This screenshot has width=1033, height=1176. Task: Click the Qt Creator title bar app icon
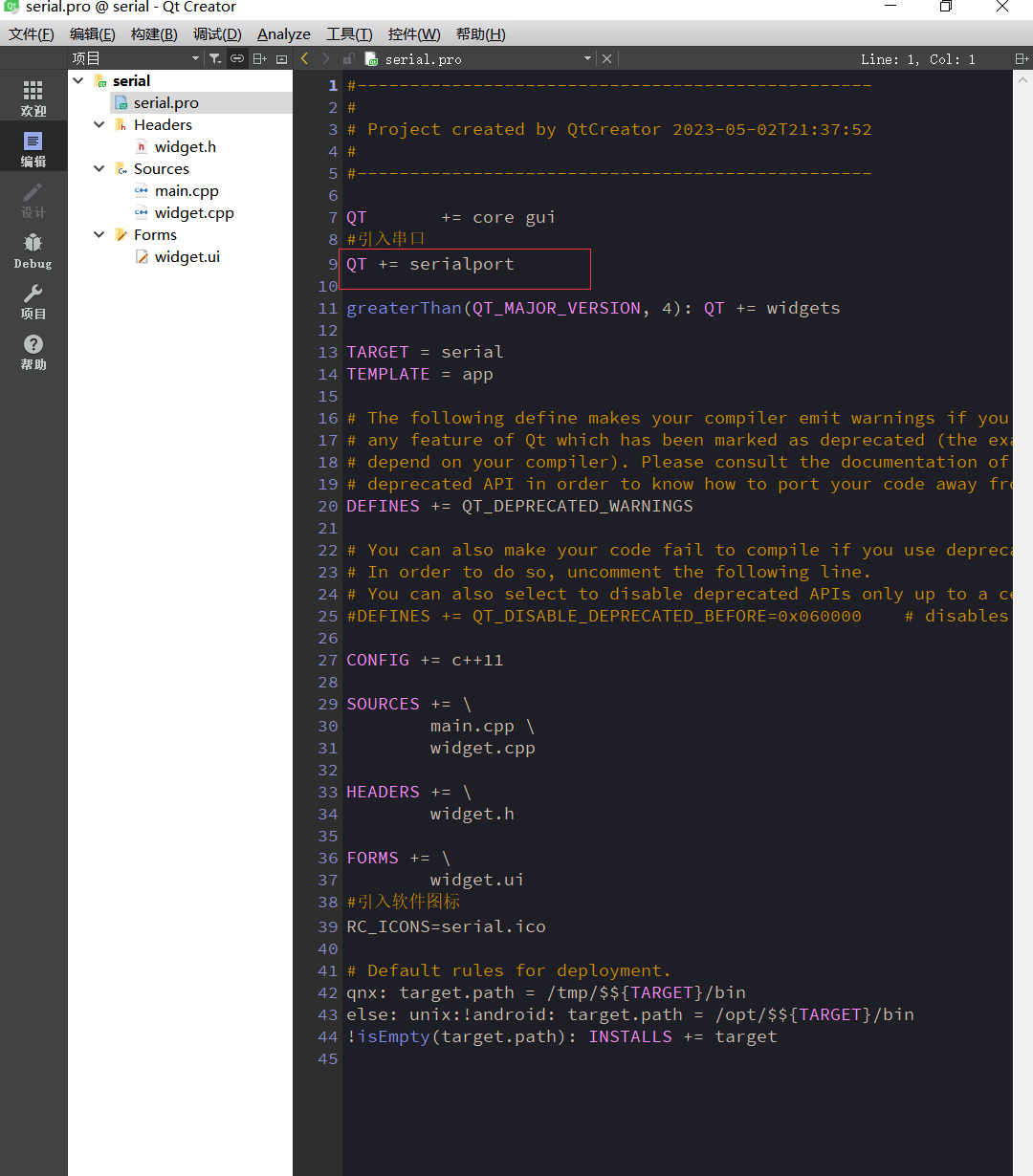coord(11,7)
